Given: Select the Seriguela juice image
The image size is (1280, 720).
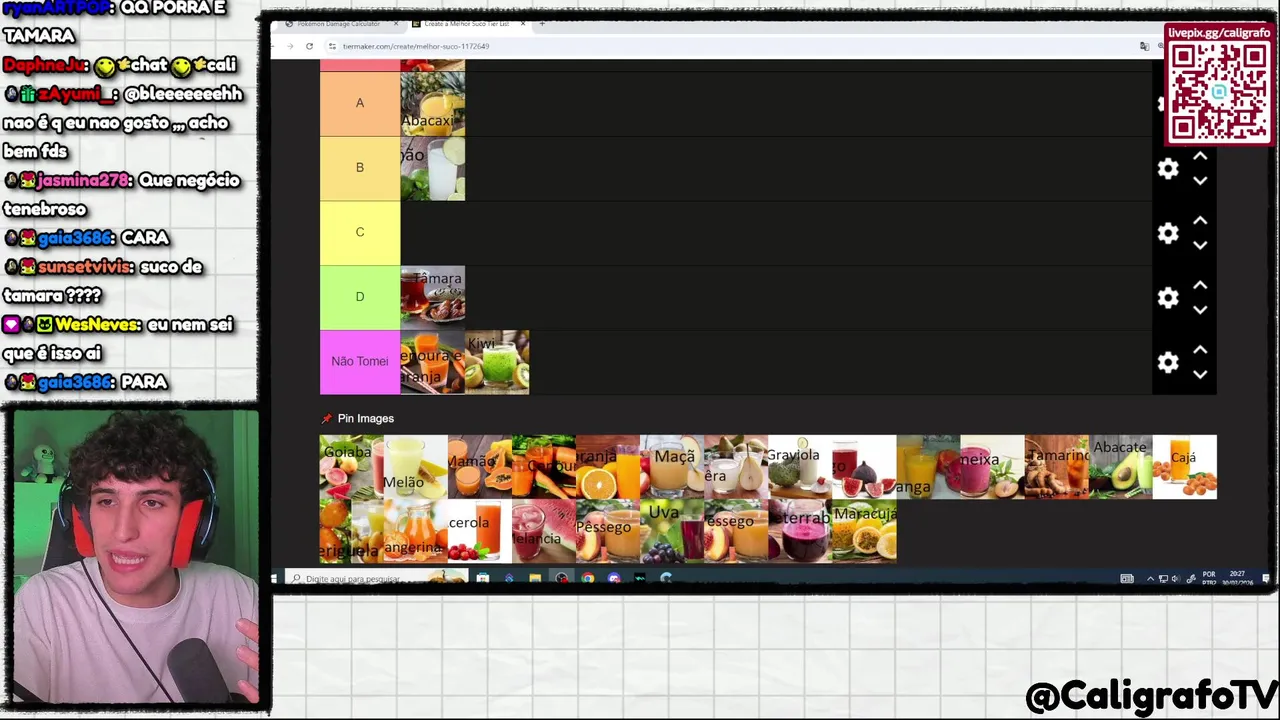Looking at the screenshot, I should 352,531.
